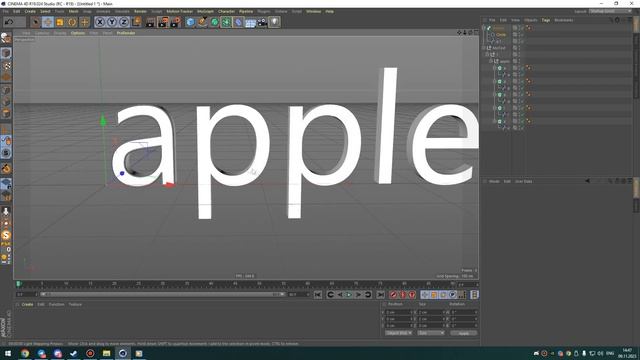Select the Texture mode checker icon
The height and width of the screenshot is (360, 640).
point(6,65)
